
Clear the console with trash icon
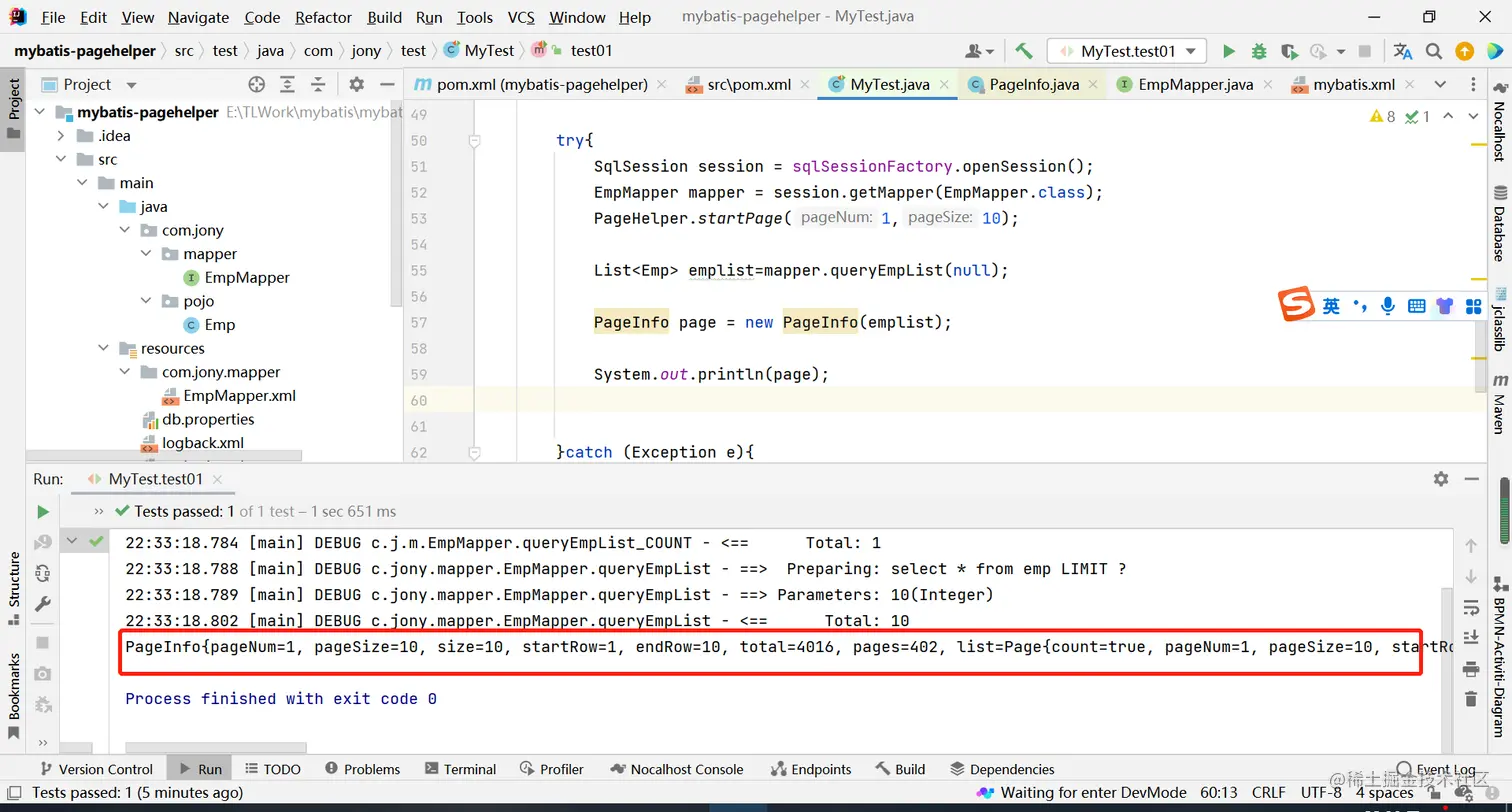click(x=1471, y=699)
